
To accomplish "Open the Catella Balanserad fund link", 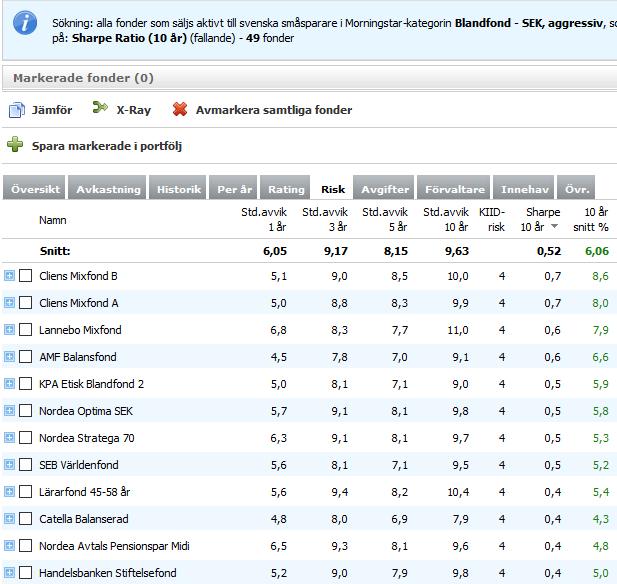I will [84, 519].
